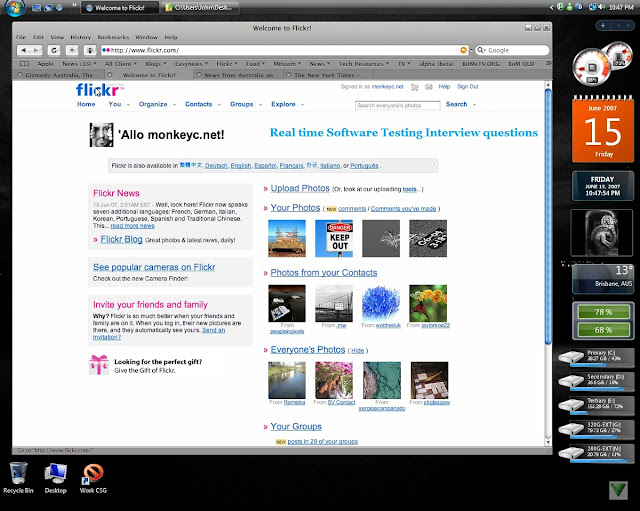Expand the Easynews bookmarks folder

point(191,64)
